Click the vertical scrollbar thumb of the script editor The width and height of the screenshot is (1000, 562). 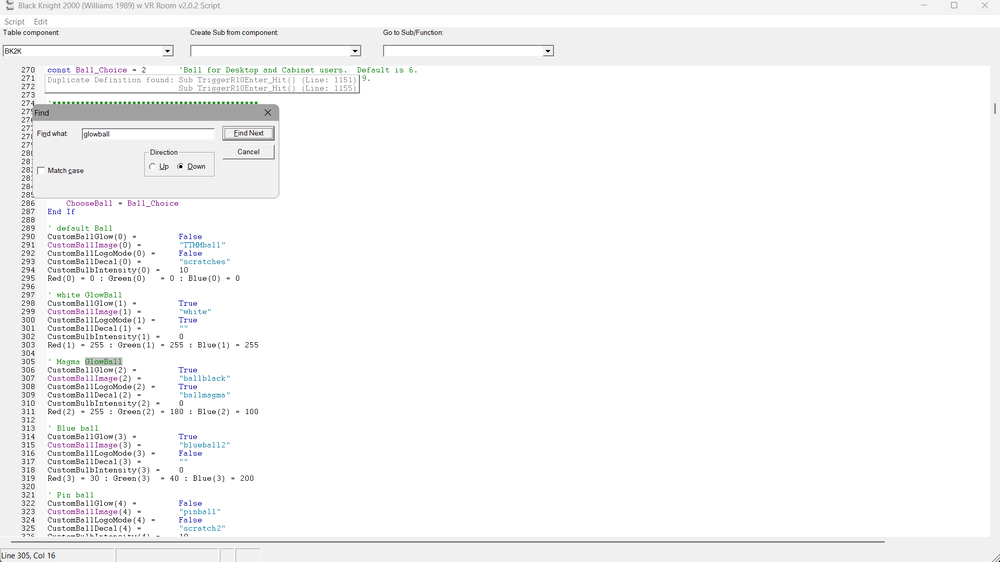coord(994,109)
